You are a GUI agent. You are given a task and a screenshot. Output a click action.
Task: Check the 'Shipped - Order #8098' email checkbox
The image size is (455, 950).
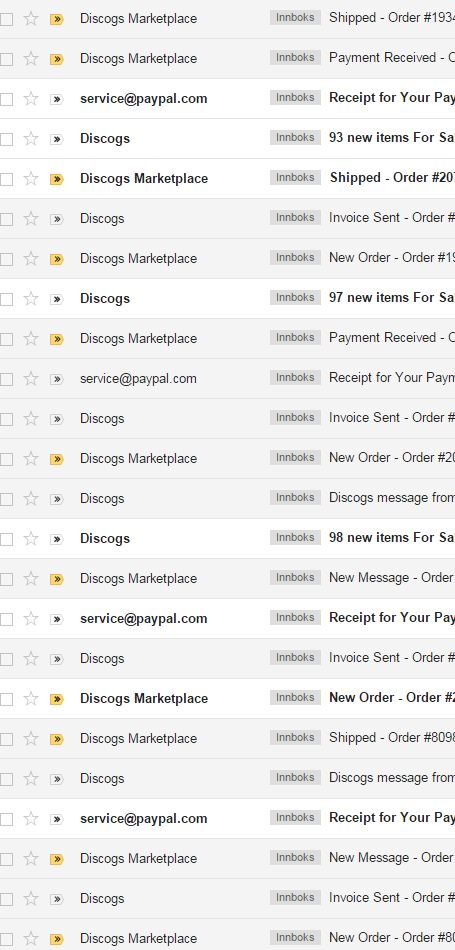point(6,739)
